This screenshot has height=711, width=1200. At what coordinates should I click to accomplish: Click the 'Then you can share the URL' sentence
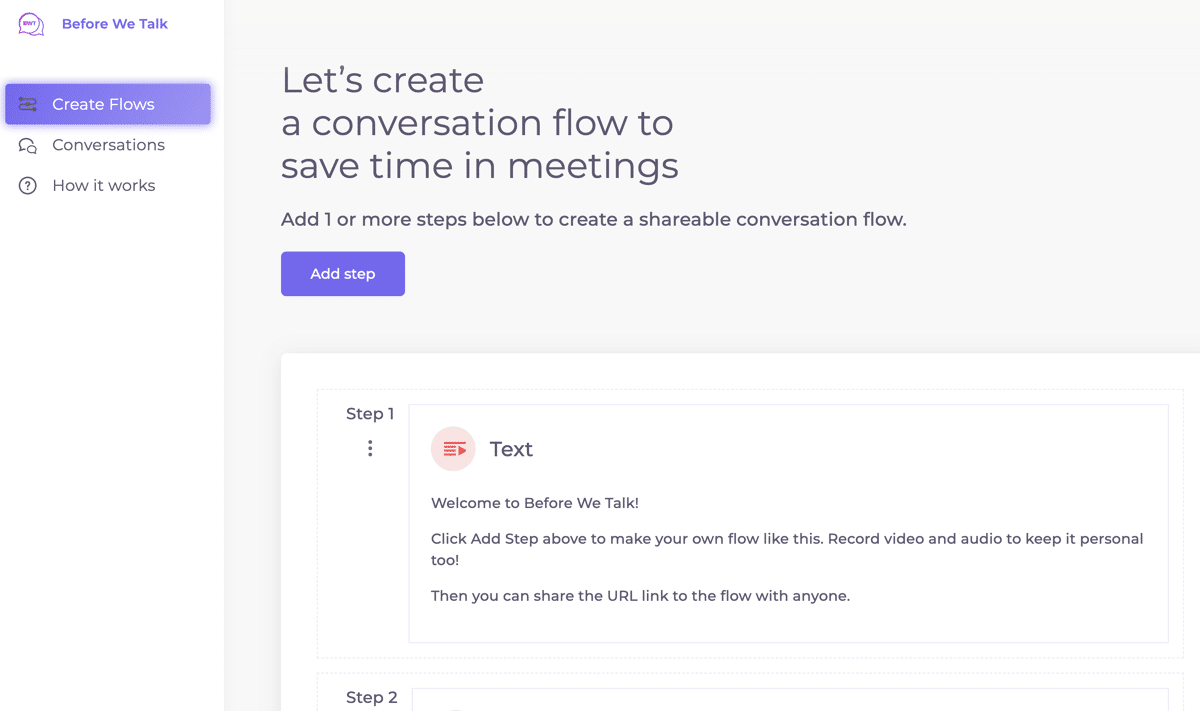click(640, 596)
